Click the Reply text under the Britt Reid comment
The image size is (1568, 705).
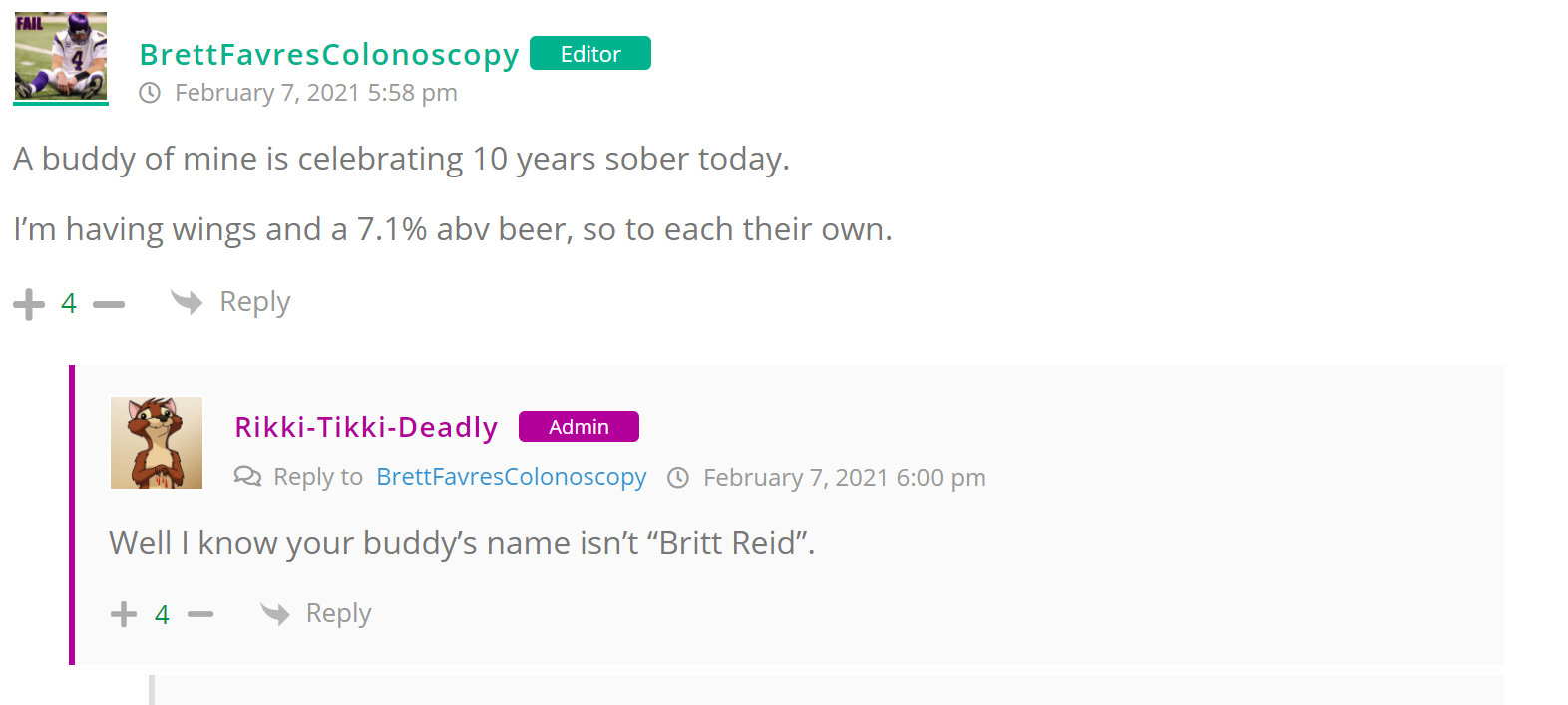(x=339, y=613)
